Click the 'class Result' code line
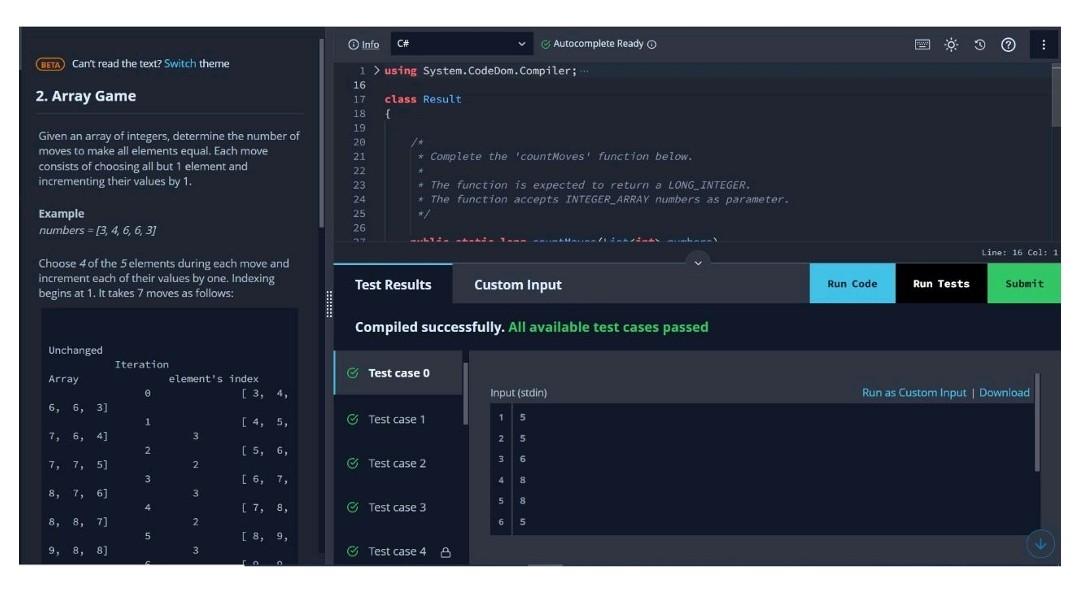 tap(423, 99)
